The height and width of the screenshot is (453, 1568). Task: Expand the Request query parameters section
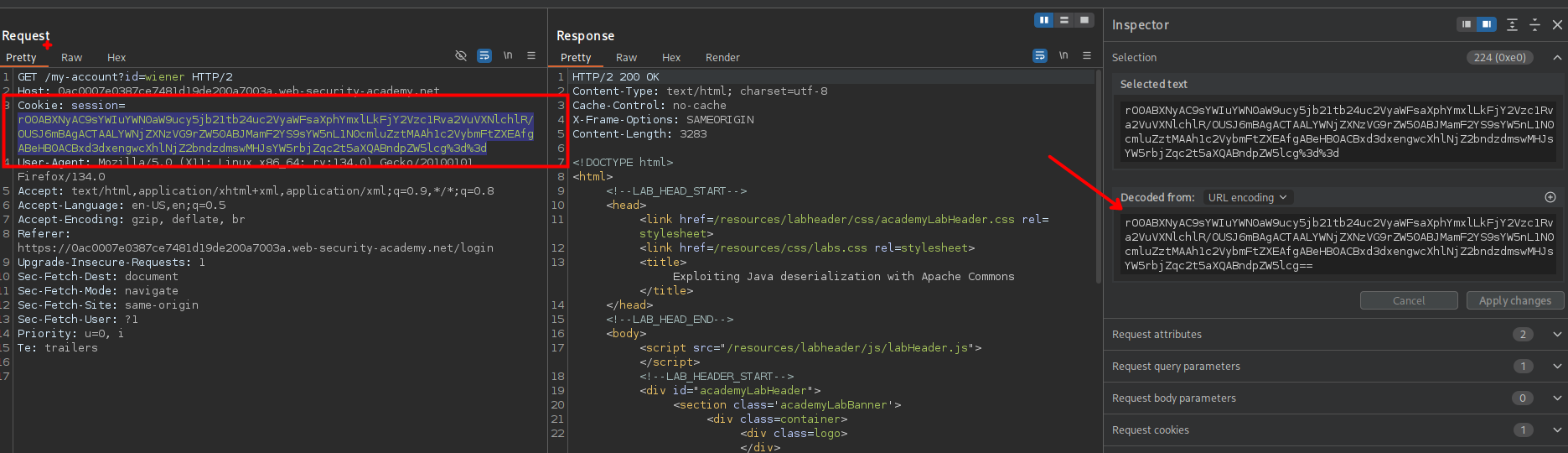(1556, 366)
